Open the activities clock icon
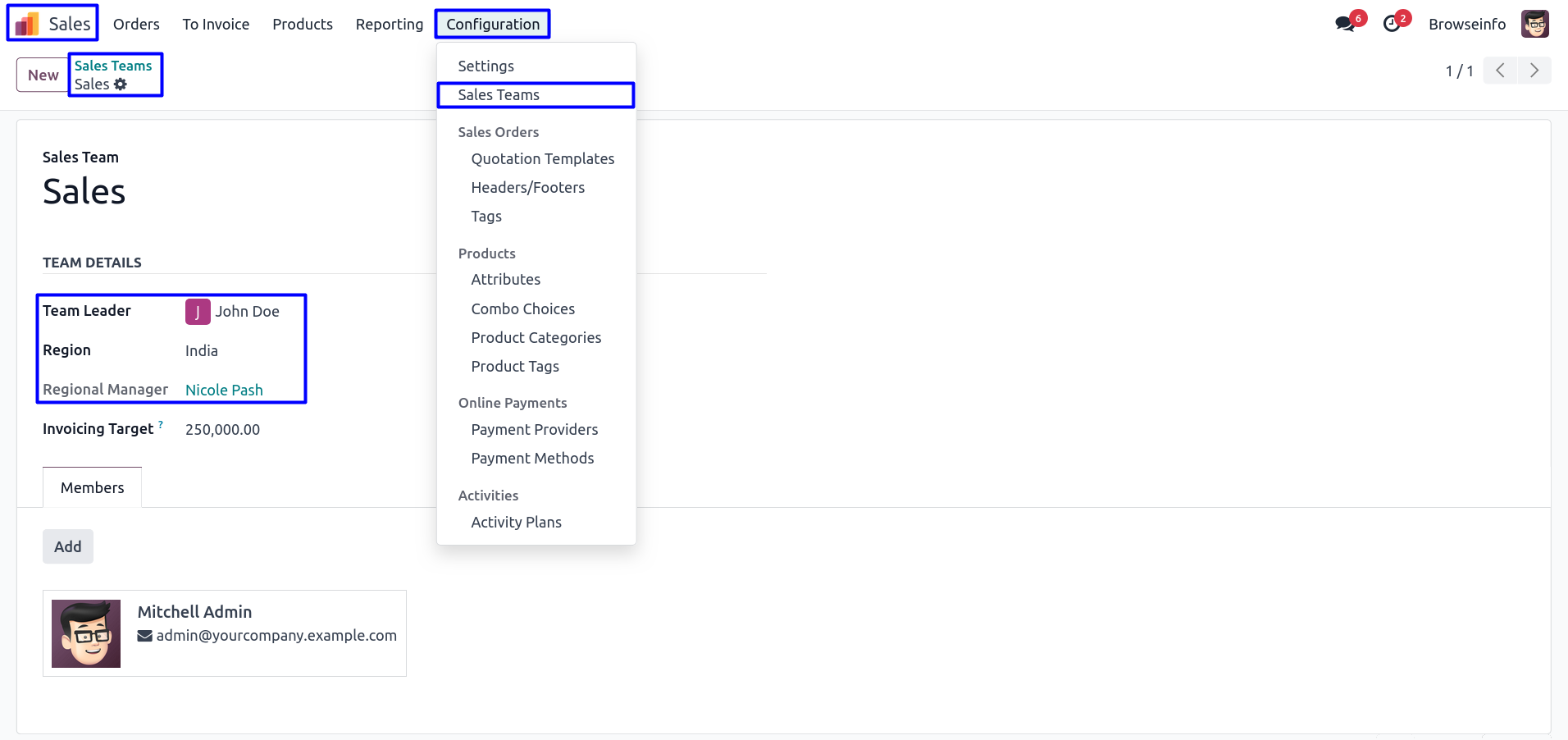 click(x=1392, y=24)
